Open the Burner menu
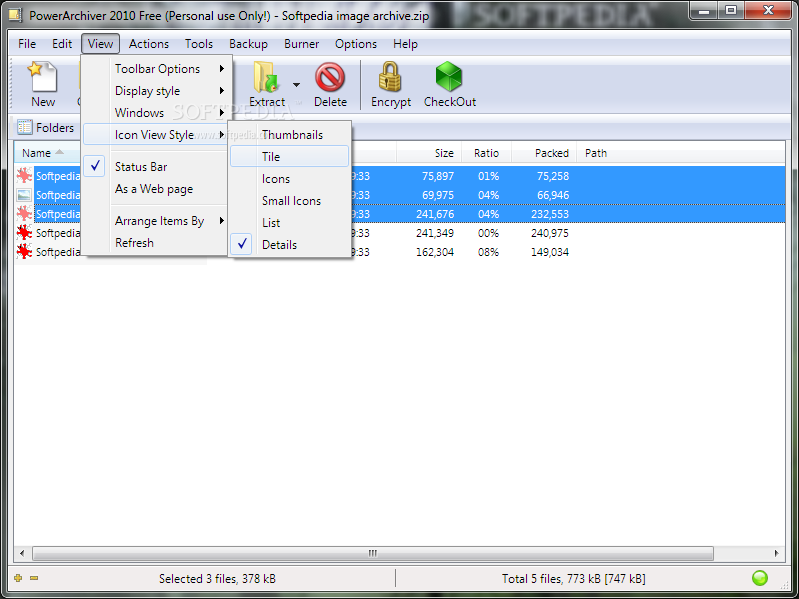Screen dimensions: 799x599 pos(302,44)
